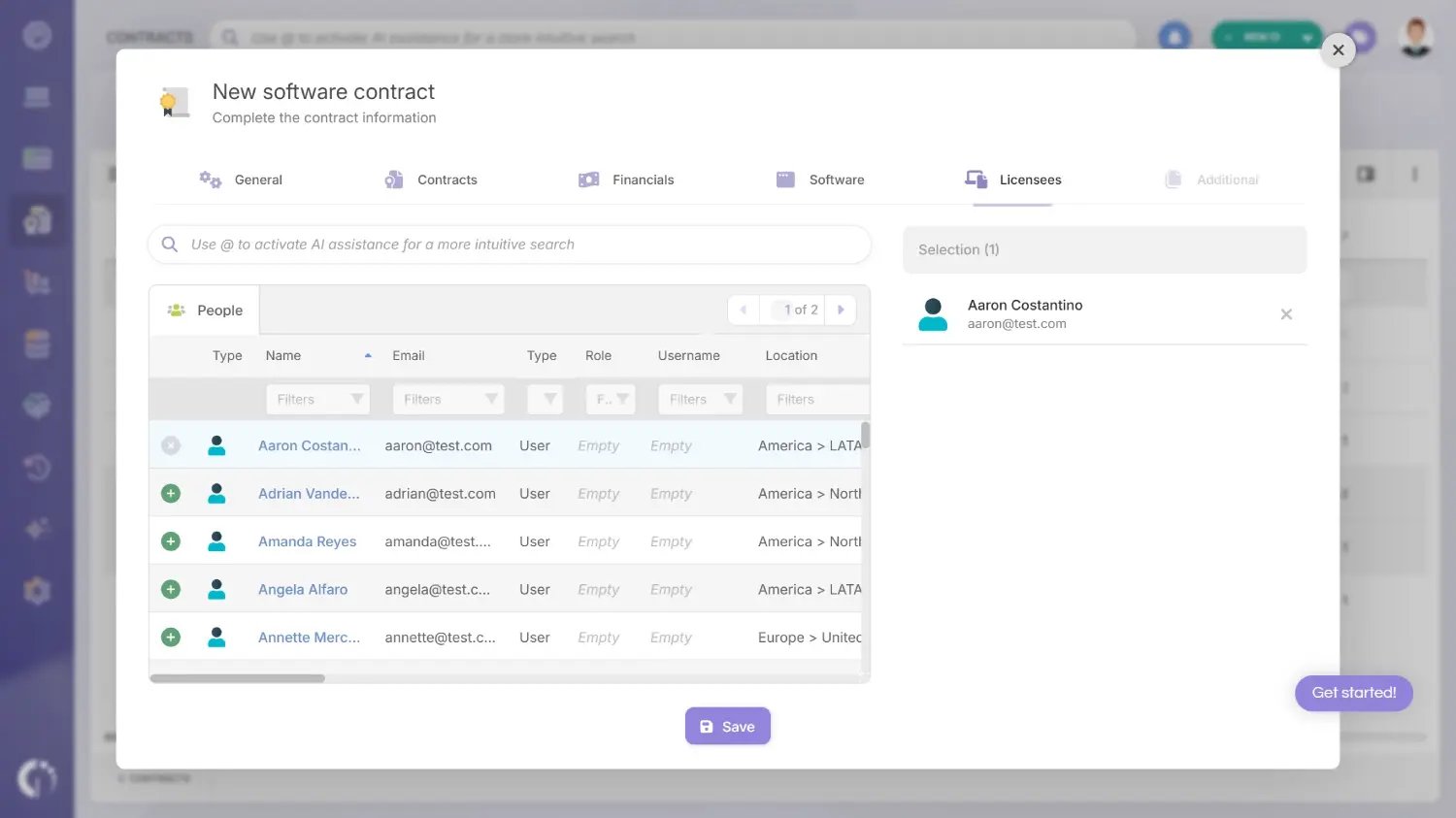The height and width of the screenshot is (818, 1456).
Task: Open the People tab in the table
Action: coord(205,311)
